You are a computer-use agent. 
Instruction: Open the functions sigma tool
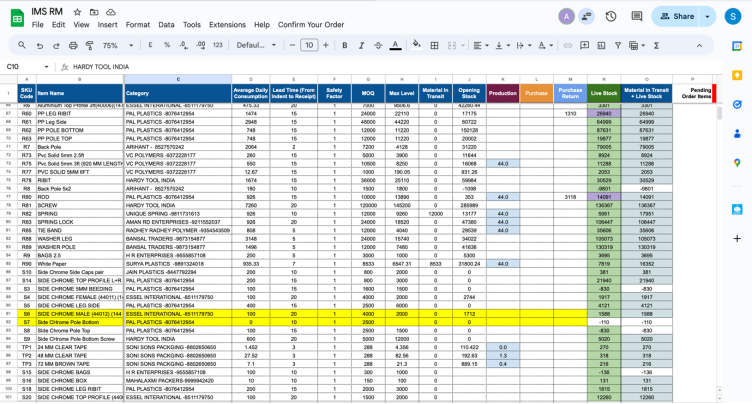(656, 46)
